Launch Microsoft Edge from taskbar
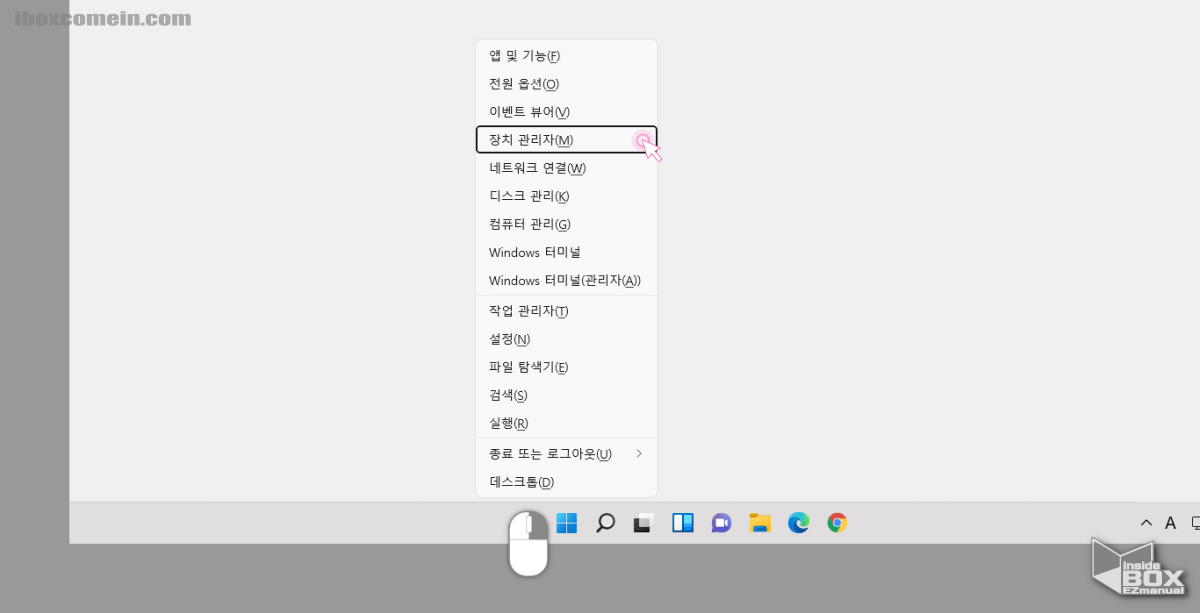The width and height of the screenshot is (1200, 613). point(798,523)
